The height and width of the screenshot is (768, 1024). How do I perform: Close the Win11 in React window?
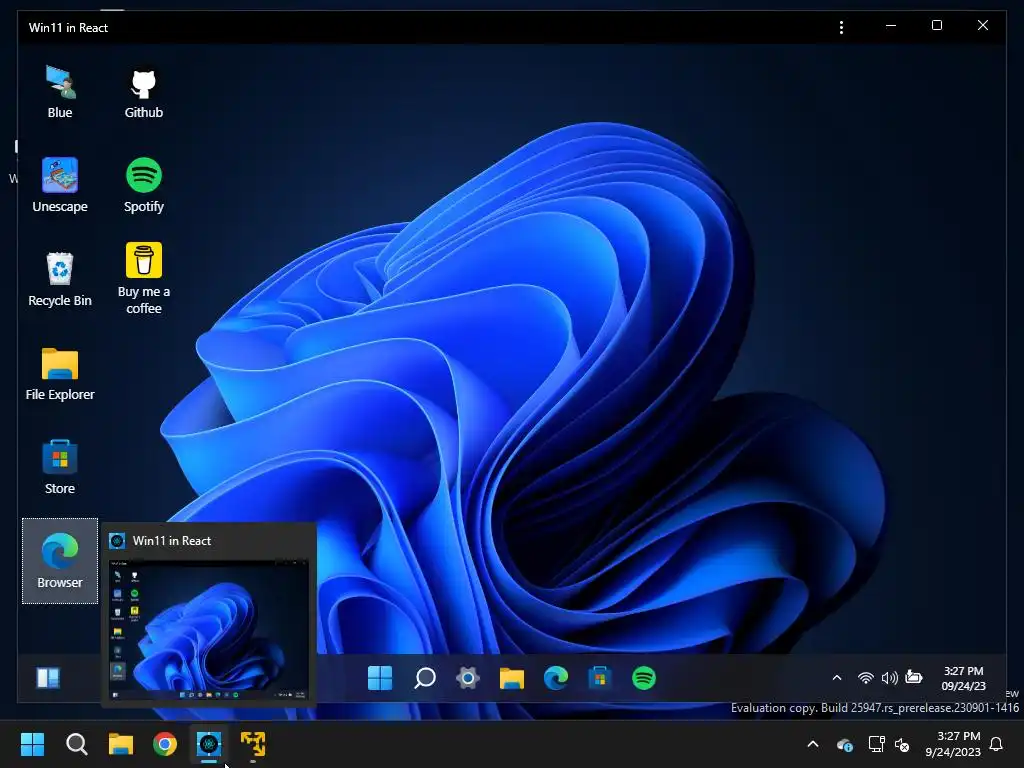tap(982, 25)
